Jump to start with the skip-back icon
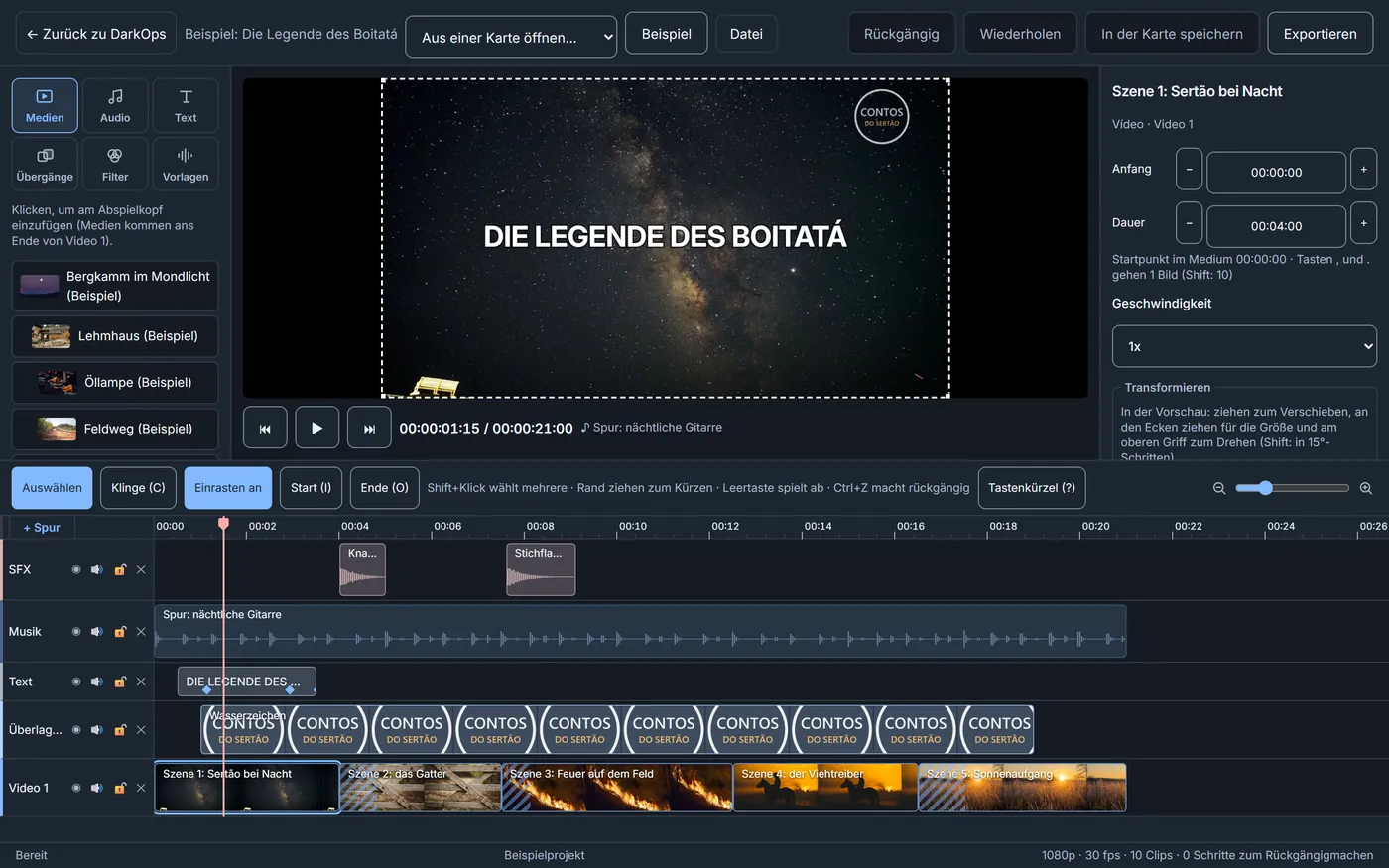This screenshot has width=1389, height=868. click(265, 428)
